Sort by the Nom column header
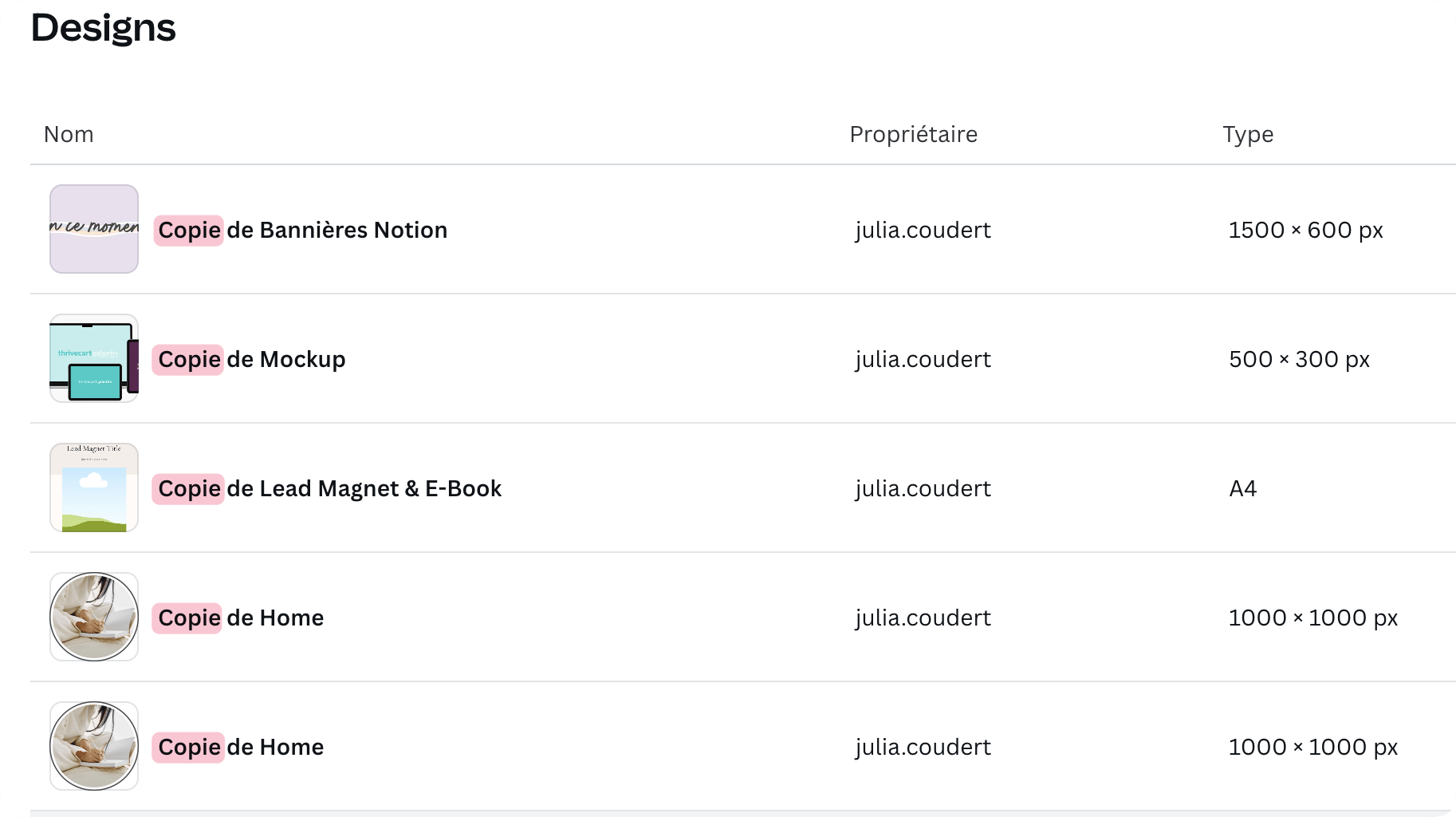1456x817 pixels. [69, 134]
